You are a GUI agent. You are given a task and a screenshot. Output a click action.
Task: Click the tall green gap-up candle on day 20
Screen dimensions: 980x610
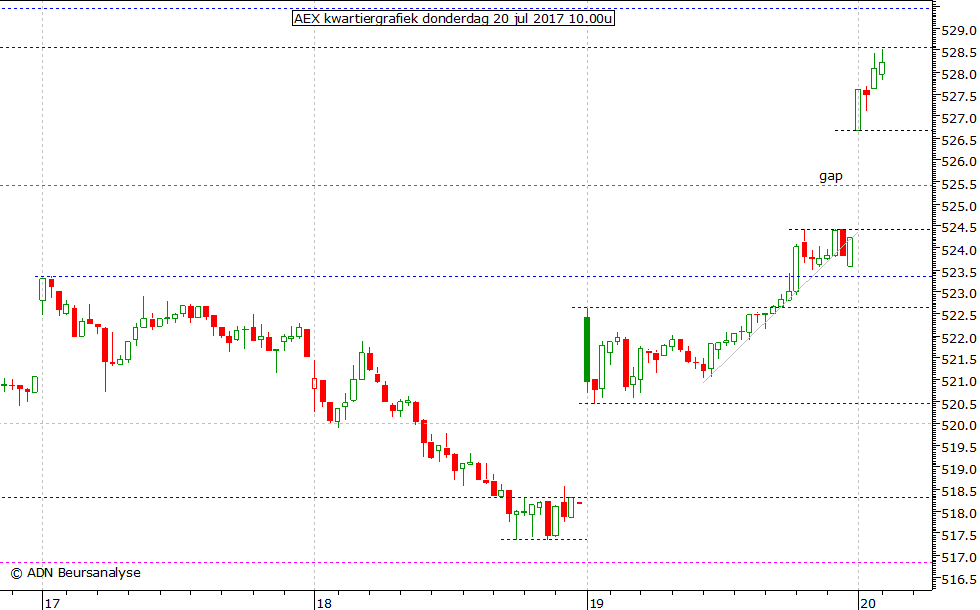click(858, 109)
